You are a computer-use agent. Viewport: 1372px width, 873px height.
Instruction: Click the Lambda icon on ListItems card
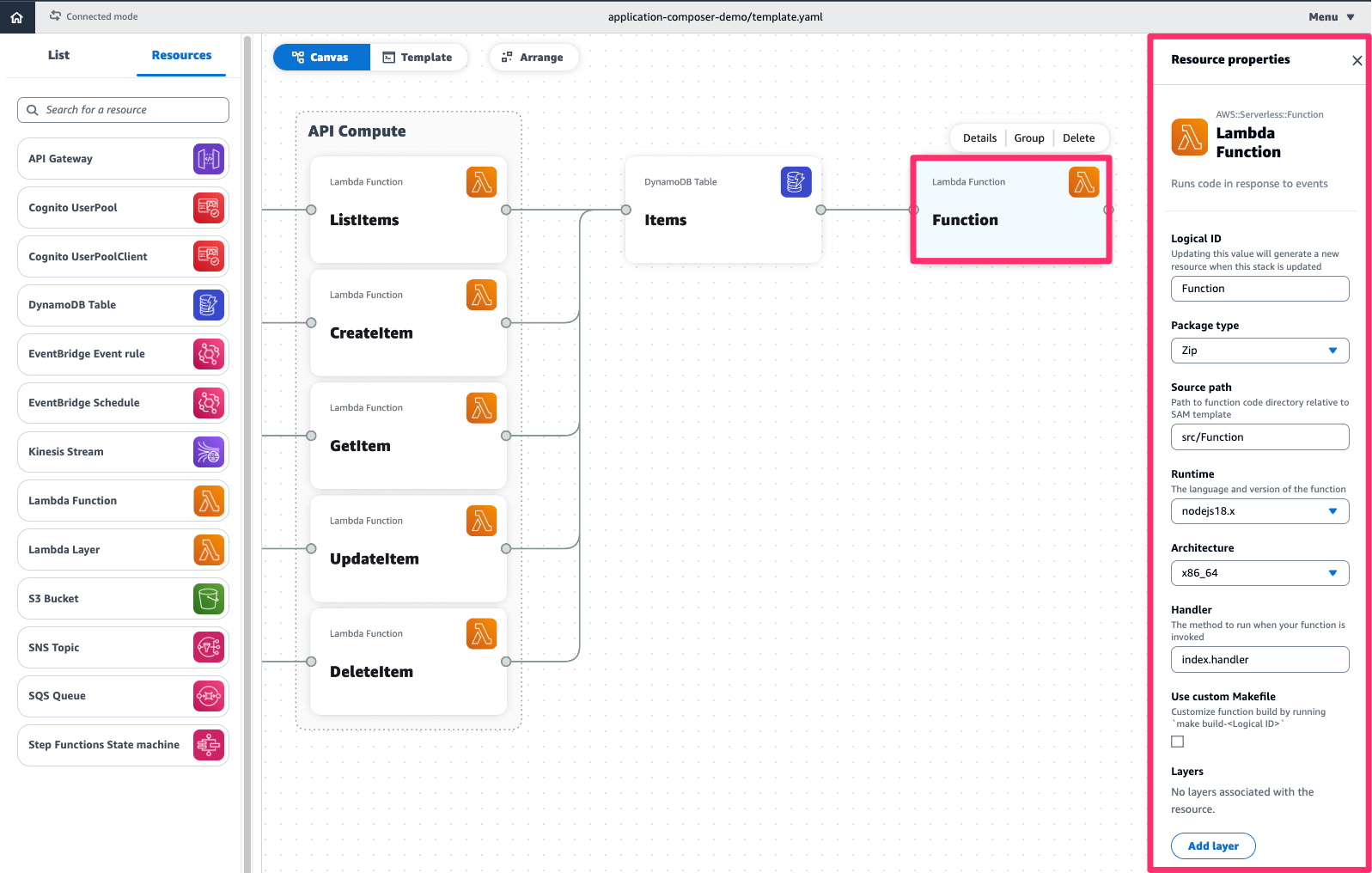pyautogui.click(x=481, y=182)
